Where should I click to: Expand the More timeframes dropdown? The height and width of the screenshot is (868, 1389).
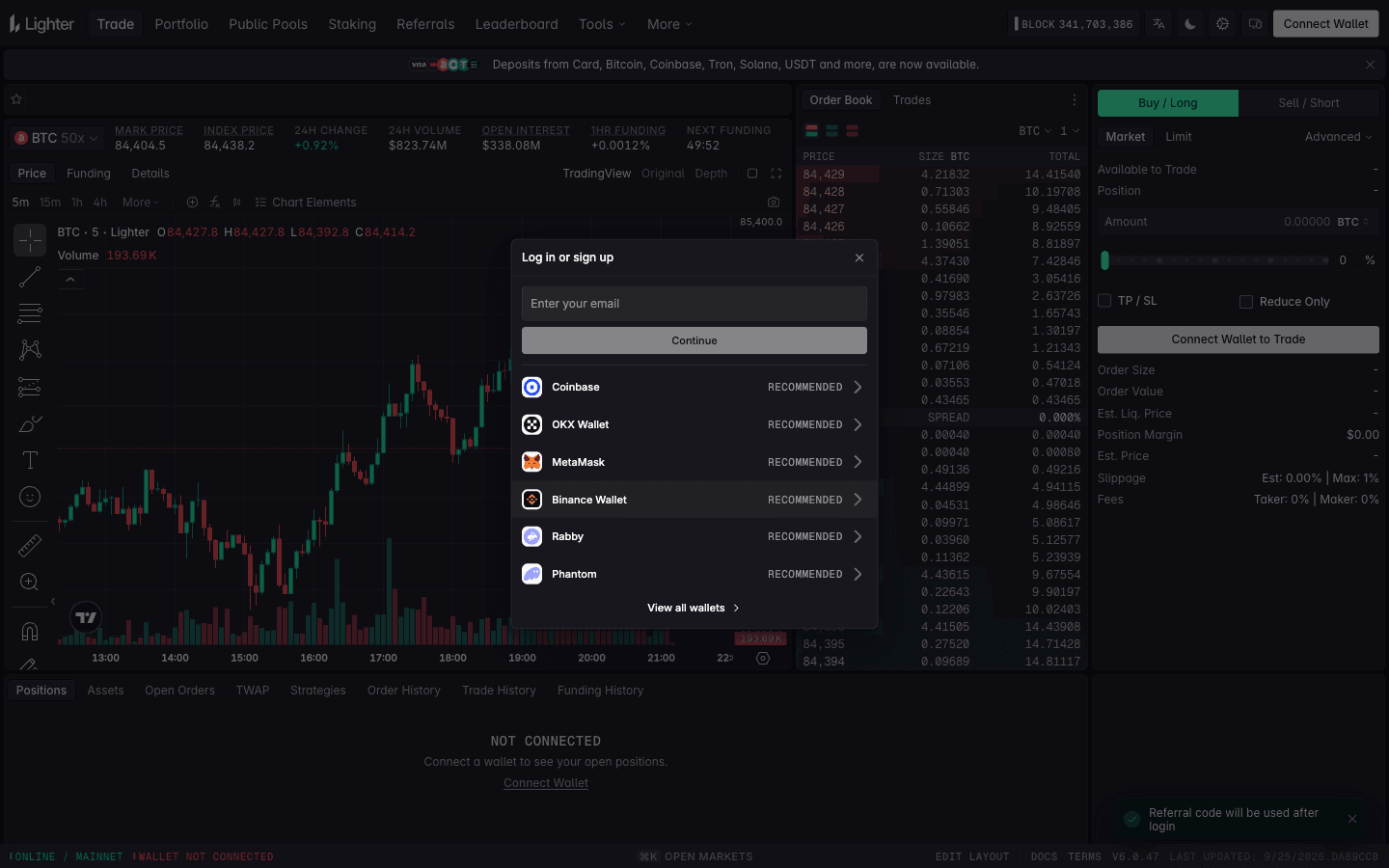[141, 203]
